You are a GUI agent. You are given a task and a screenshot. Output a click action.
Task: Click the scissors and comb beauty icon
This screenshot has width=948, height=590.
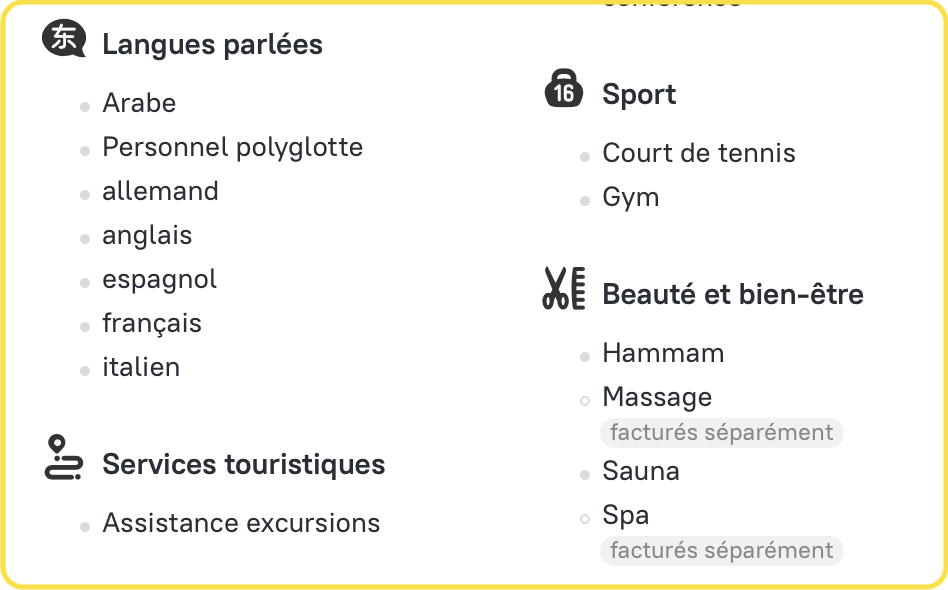point(564,289)
